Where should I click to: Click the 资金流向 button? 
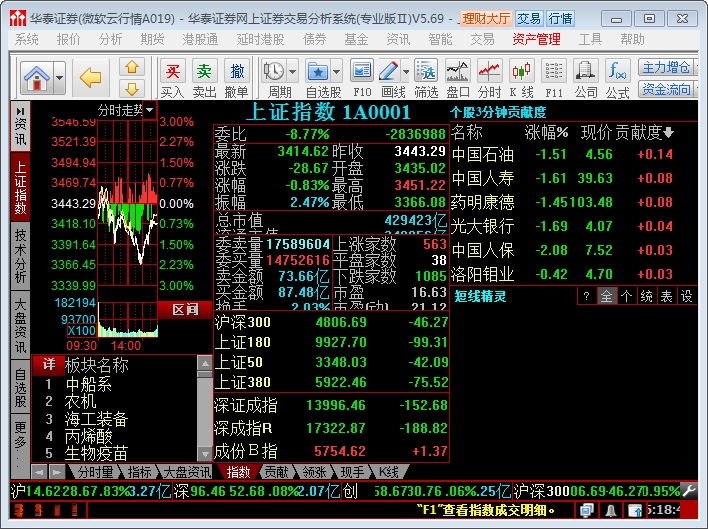666,89
